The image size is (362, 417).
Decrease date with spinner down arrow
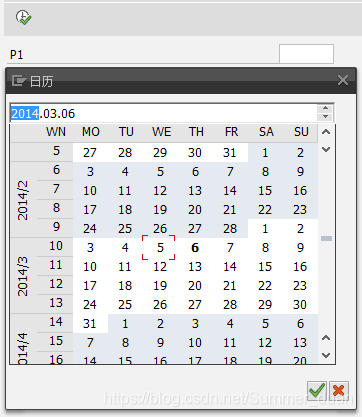pos(325,117)
